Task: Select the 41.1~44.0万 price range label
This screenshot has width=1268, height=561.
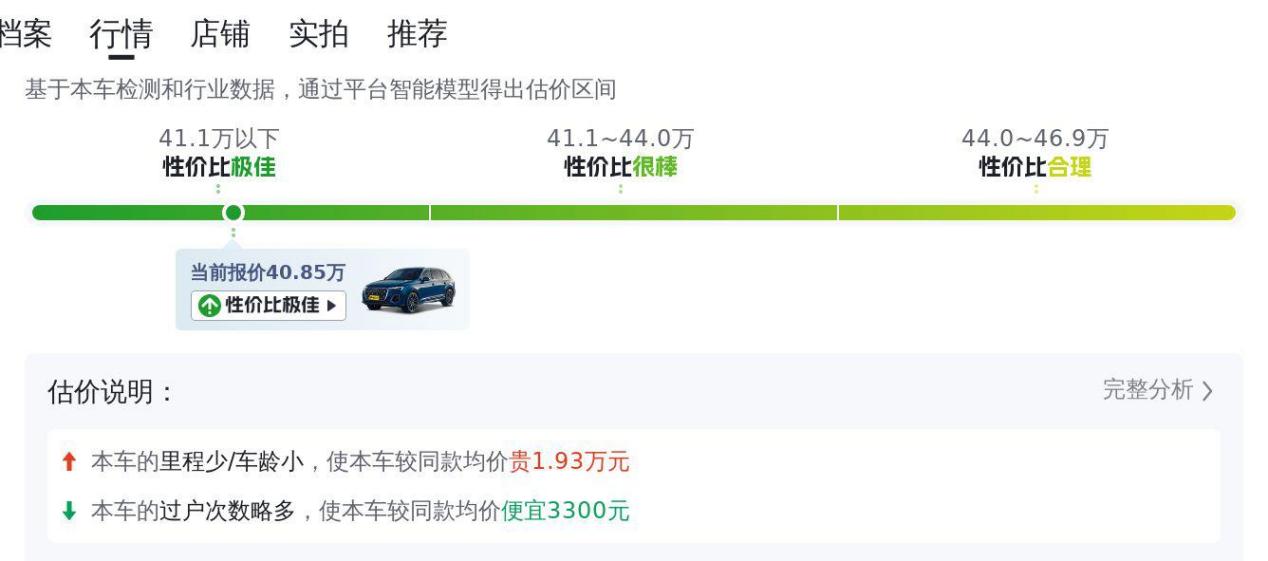Action: 620,139
